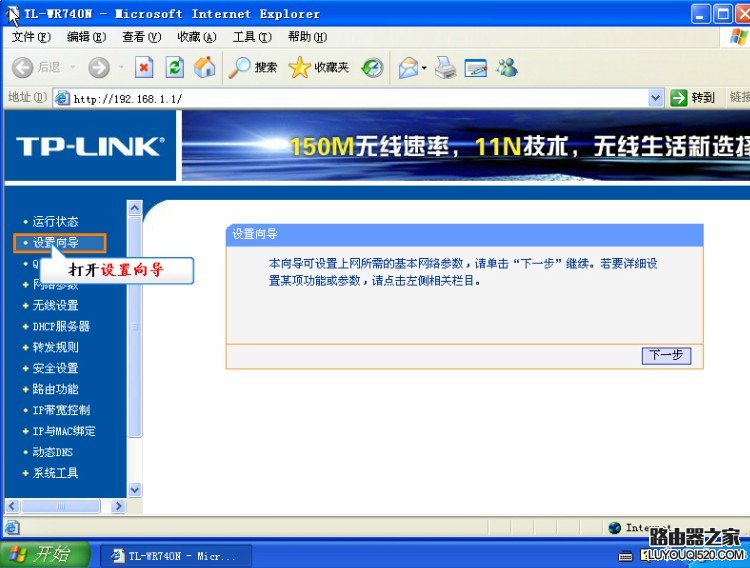This screenshot has width=750, height=568.
Task: Stop page loading with red X icon
Action: click(x=144, y=67)
